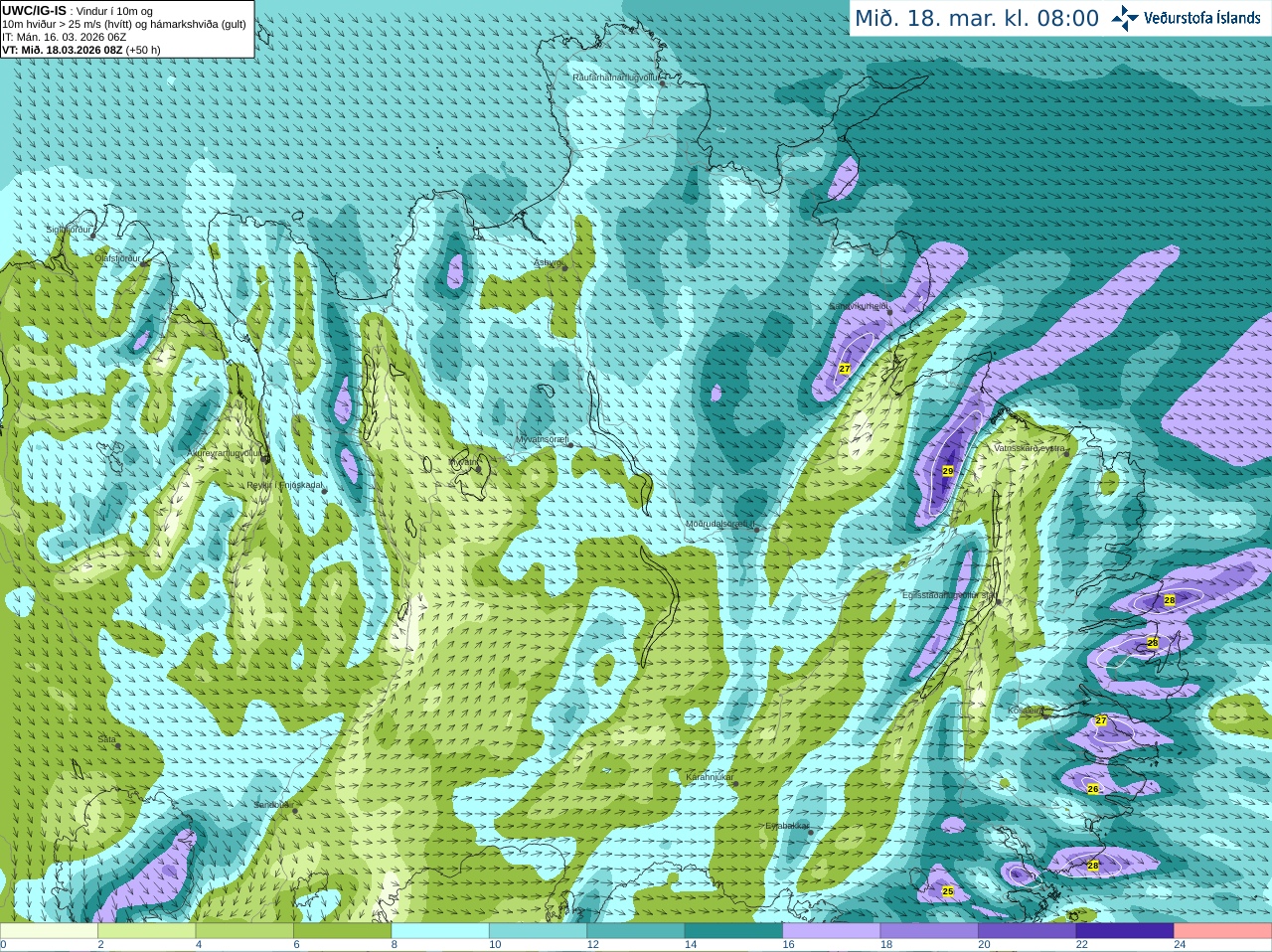
Task: Click the 16–18 m/s legend color
Action: tap(832, 931)
